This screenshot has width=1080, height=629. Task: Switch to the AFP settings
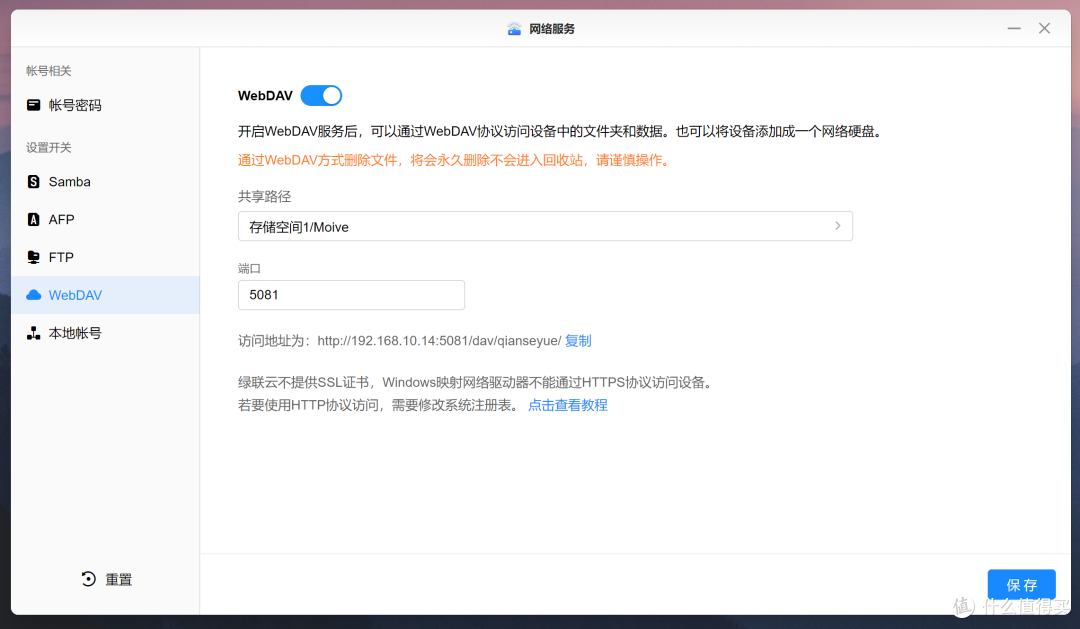pos(105,219)
